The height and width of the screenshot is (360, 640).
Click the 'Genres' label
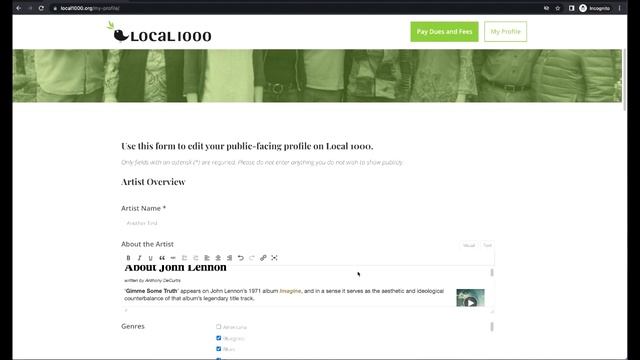coord(133,326)
